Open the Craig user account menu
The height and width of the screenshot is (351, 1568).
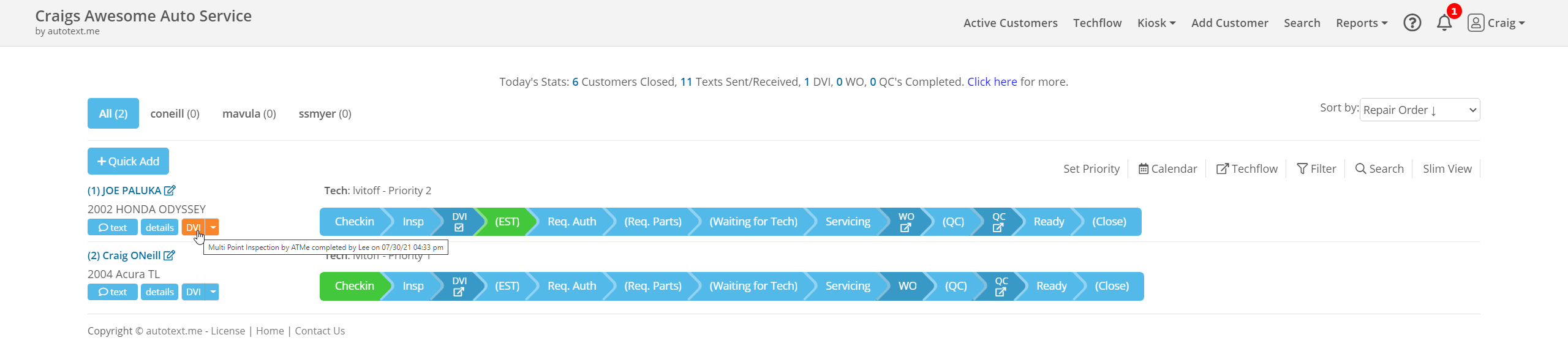[x=1496, y=23]
